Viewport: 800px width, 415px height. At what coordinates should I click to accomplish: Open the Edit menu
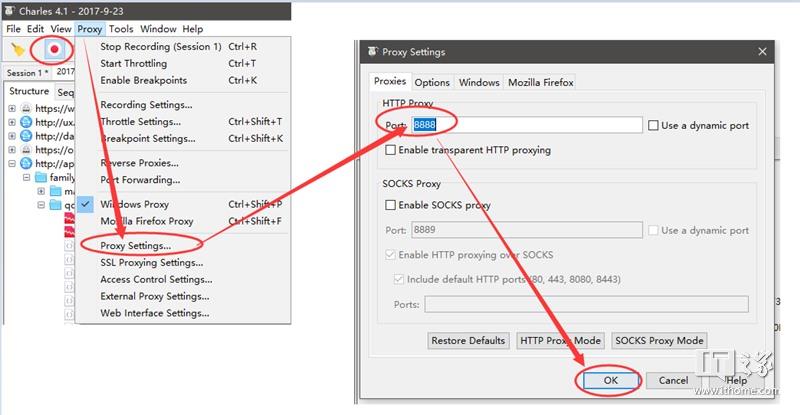coord(35,29)
